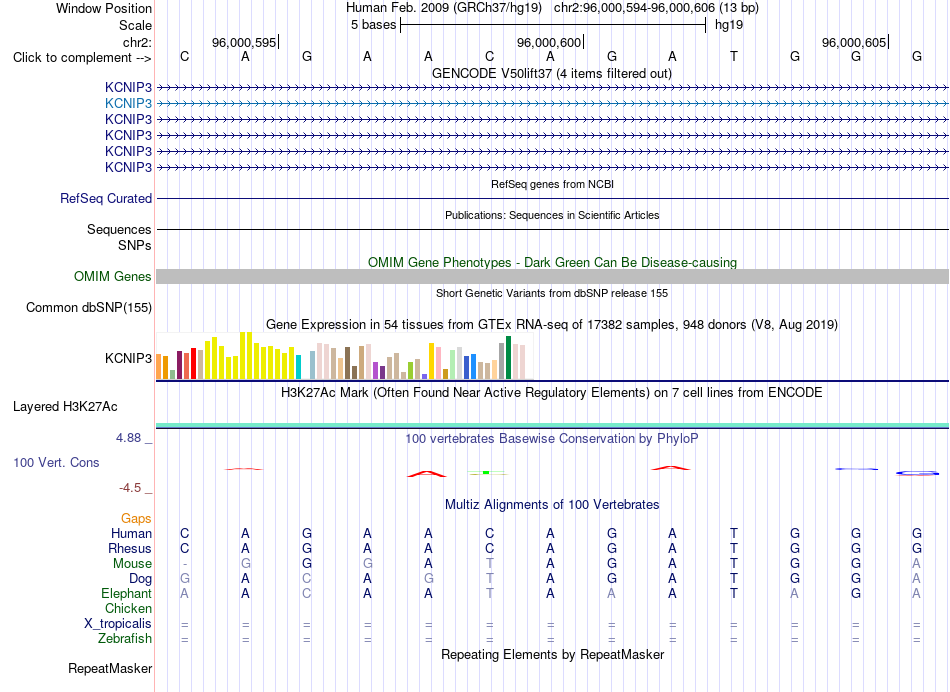Click base T in the complement base row
This screenshot has width=950, height=692.
(734, 56)
